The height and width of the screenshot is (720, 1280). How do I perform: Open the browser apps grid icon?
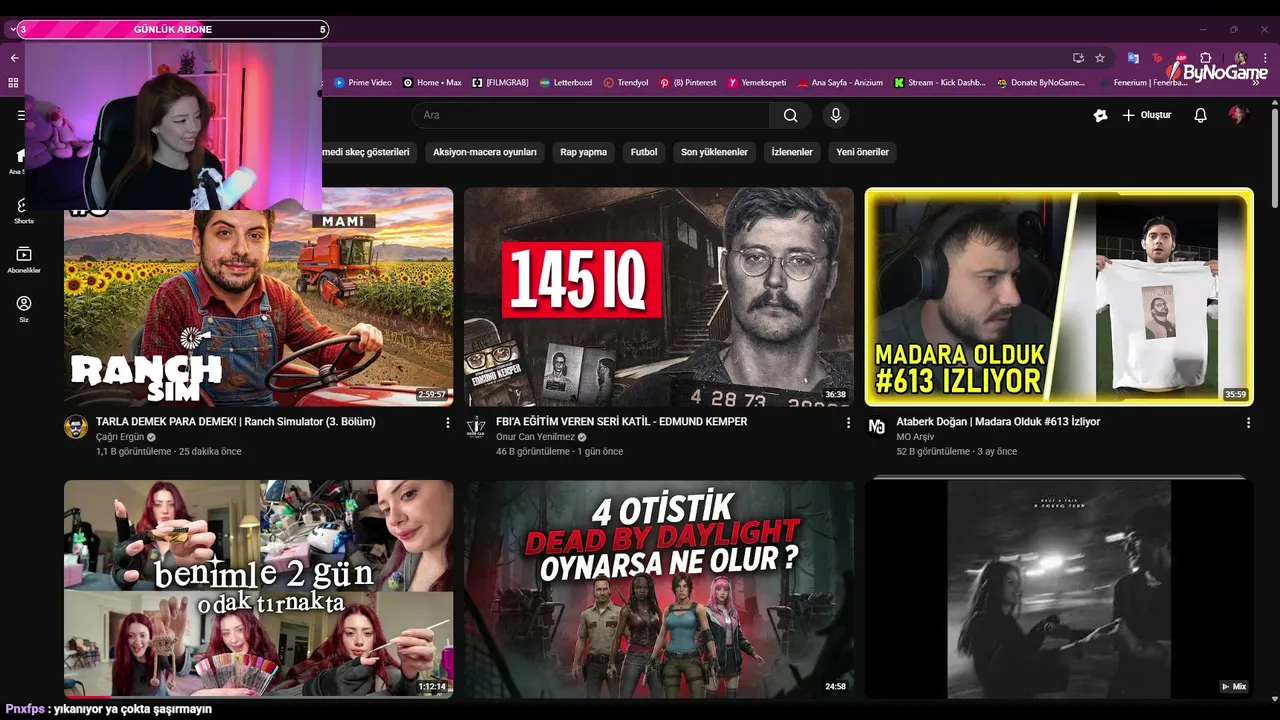pyautogui.click(x=13, y=83)
